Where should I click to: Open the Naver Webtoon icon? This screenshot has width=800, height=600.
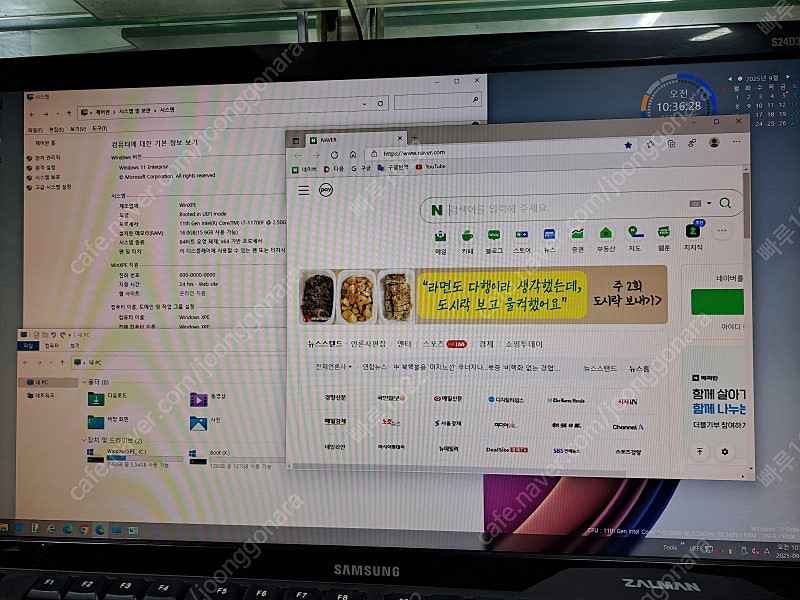pyautogui.click(x=661, y=235)
